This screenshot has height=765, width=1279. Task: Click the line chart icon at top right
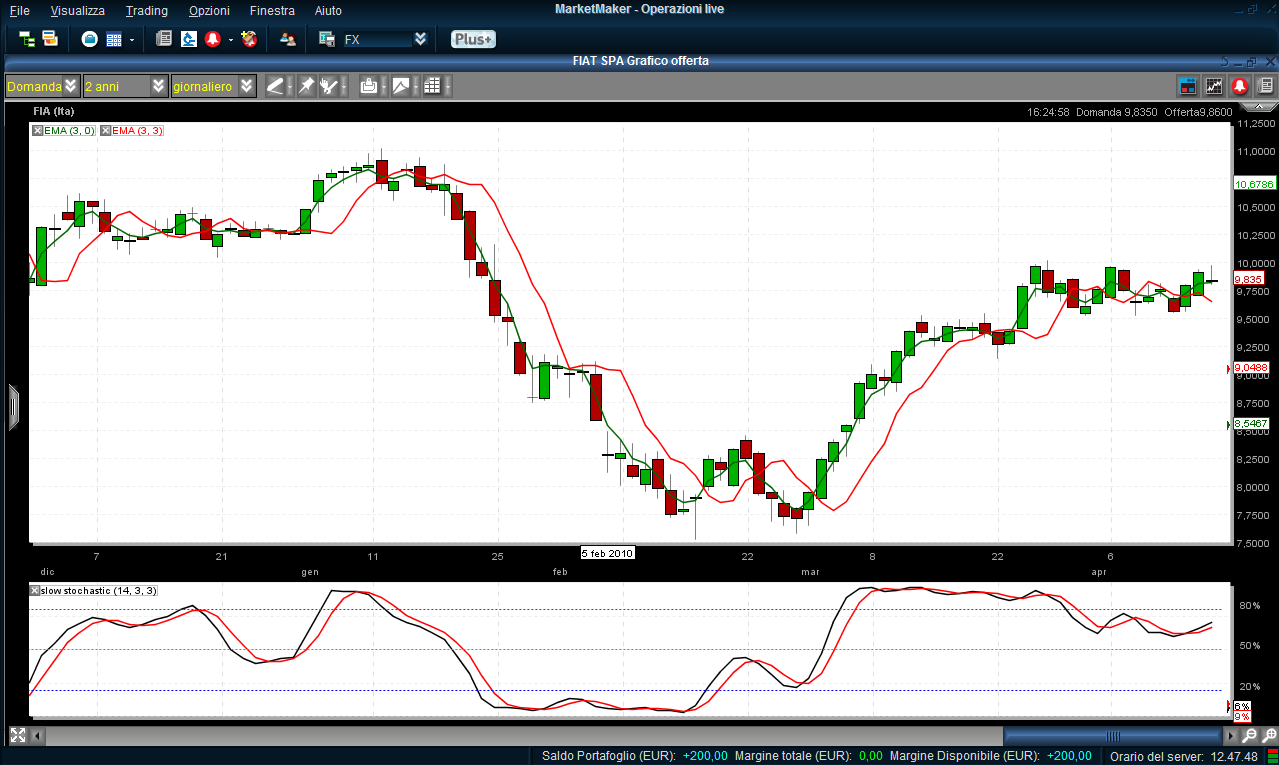pyautogui.click(x=1214, y=86)
